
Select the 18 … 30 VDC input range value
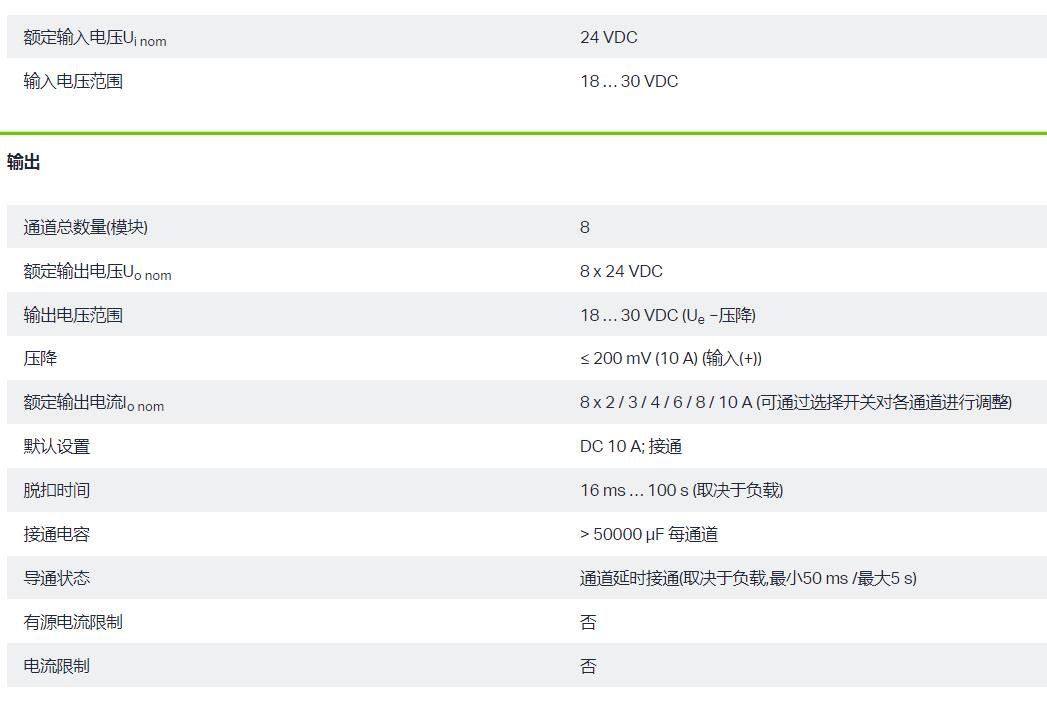pos(628,82)
